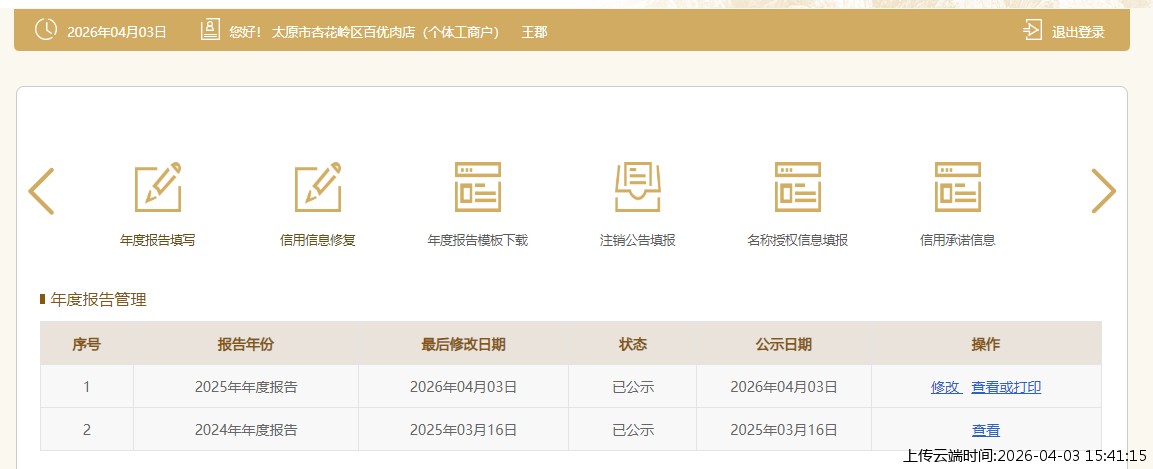Click the 2026年04月03日 last-modified date cell

coord(463,387)
